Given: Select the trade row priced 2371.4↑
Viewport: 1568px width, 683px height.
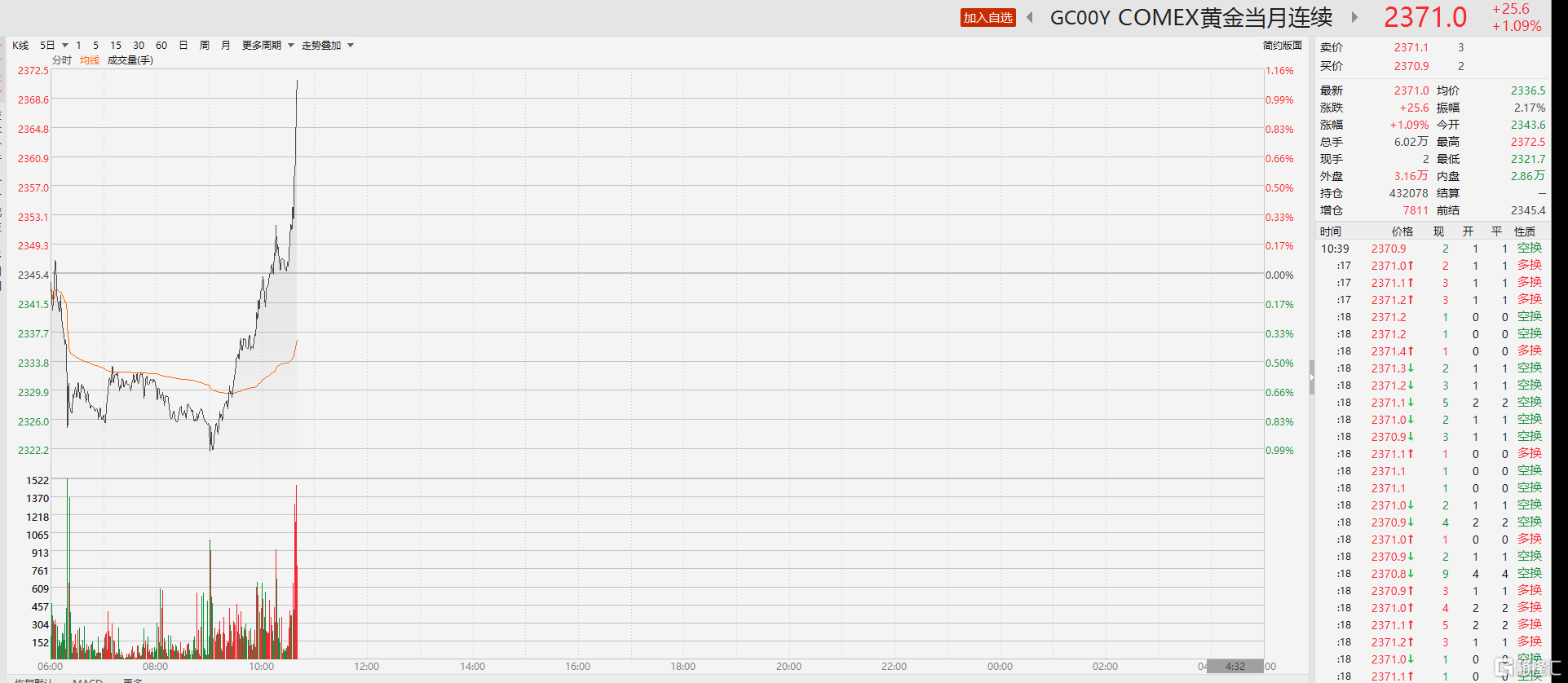Looking at the screenshot, I should pos(1433,351).
